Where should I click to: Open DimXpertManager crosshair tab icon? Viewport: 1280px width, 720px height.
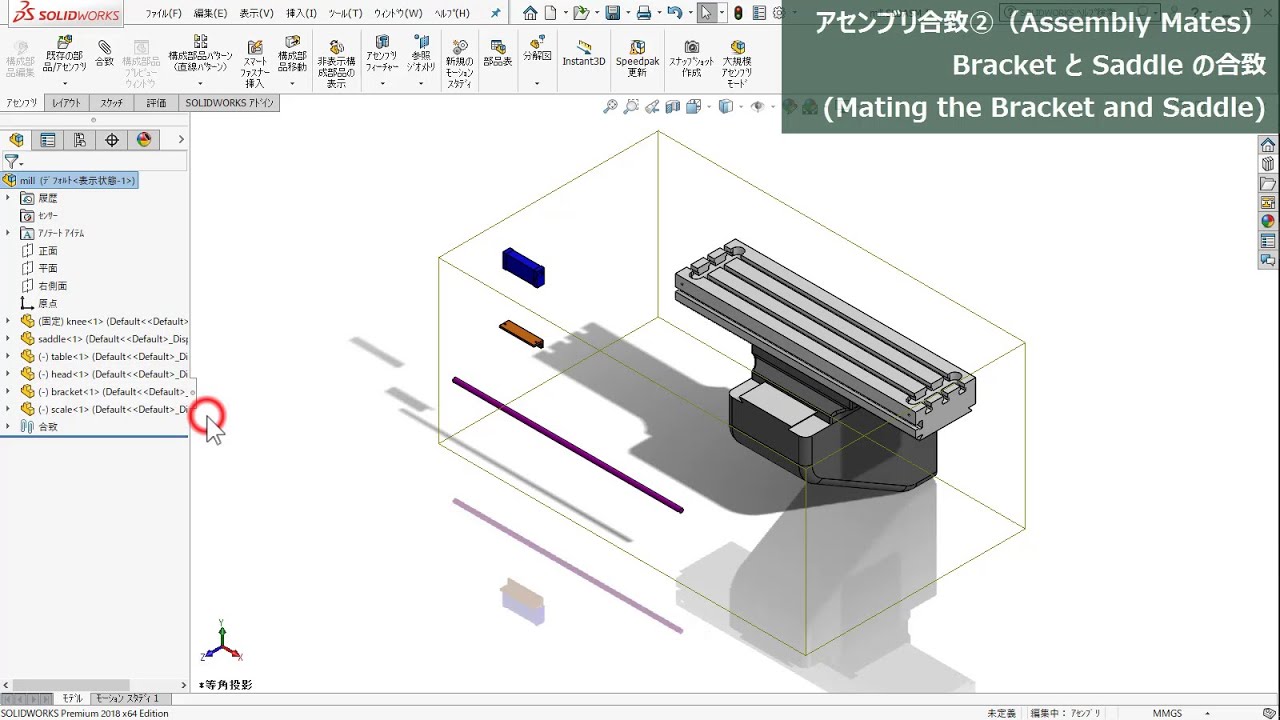point(112,140)
